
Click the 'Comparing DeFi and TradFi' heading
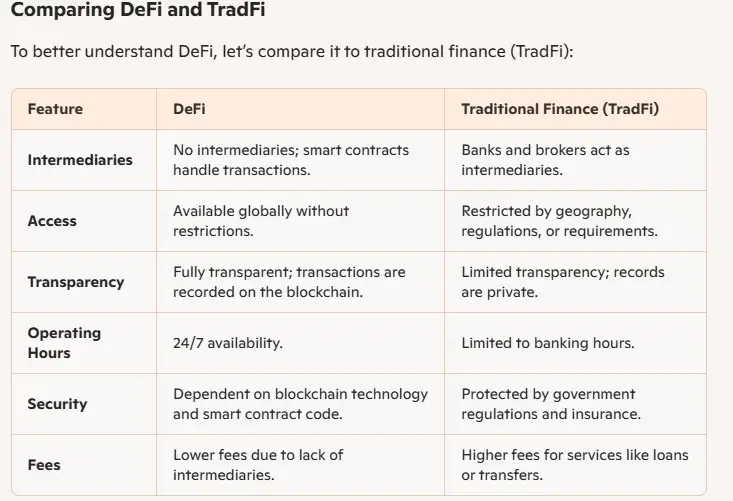point(138,12)
